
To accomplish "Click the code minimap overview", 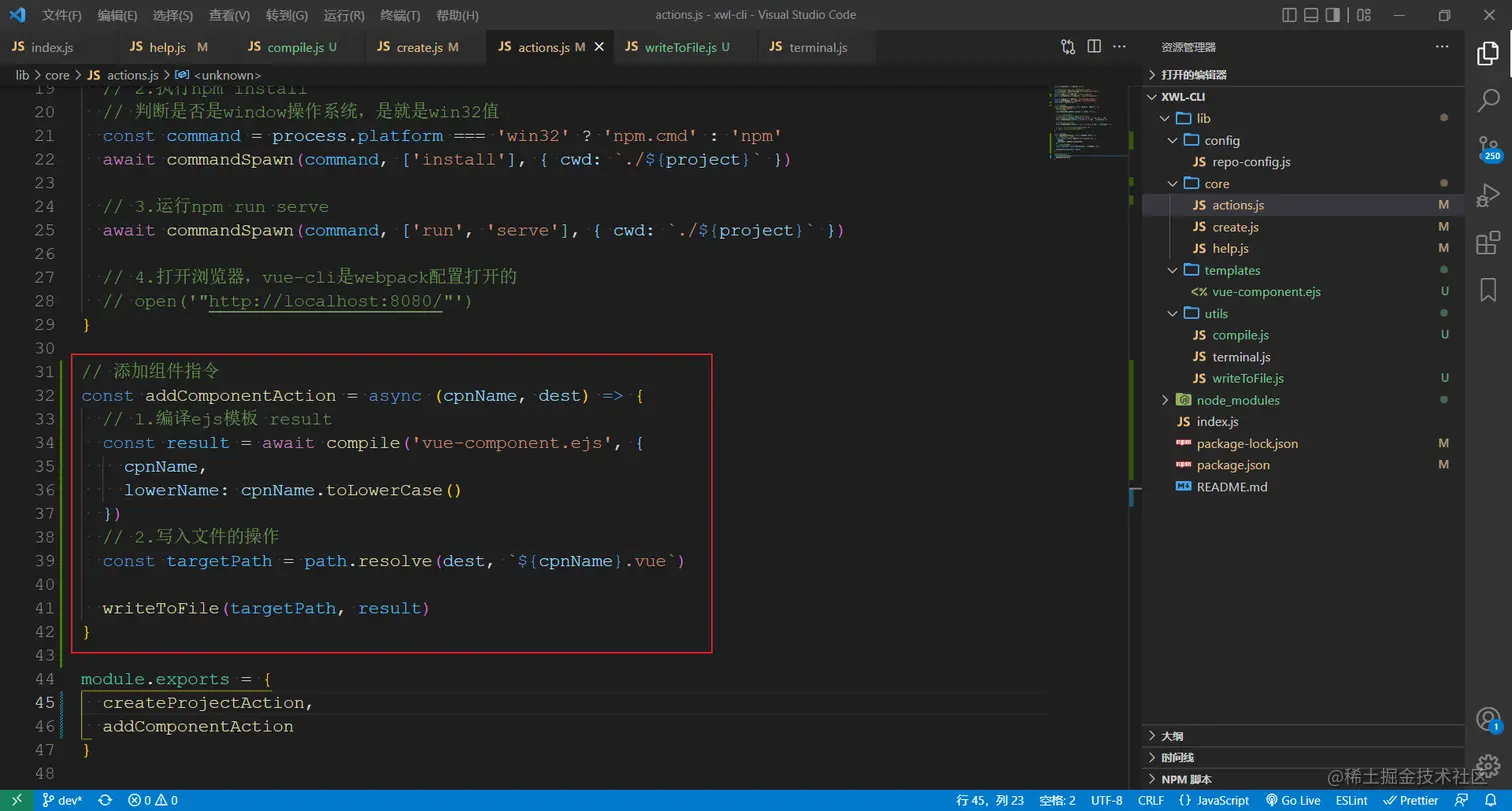I will [x=1081, y=120].
